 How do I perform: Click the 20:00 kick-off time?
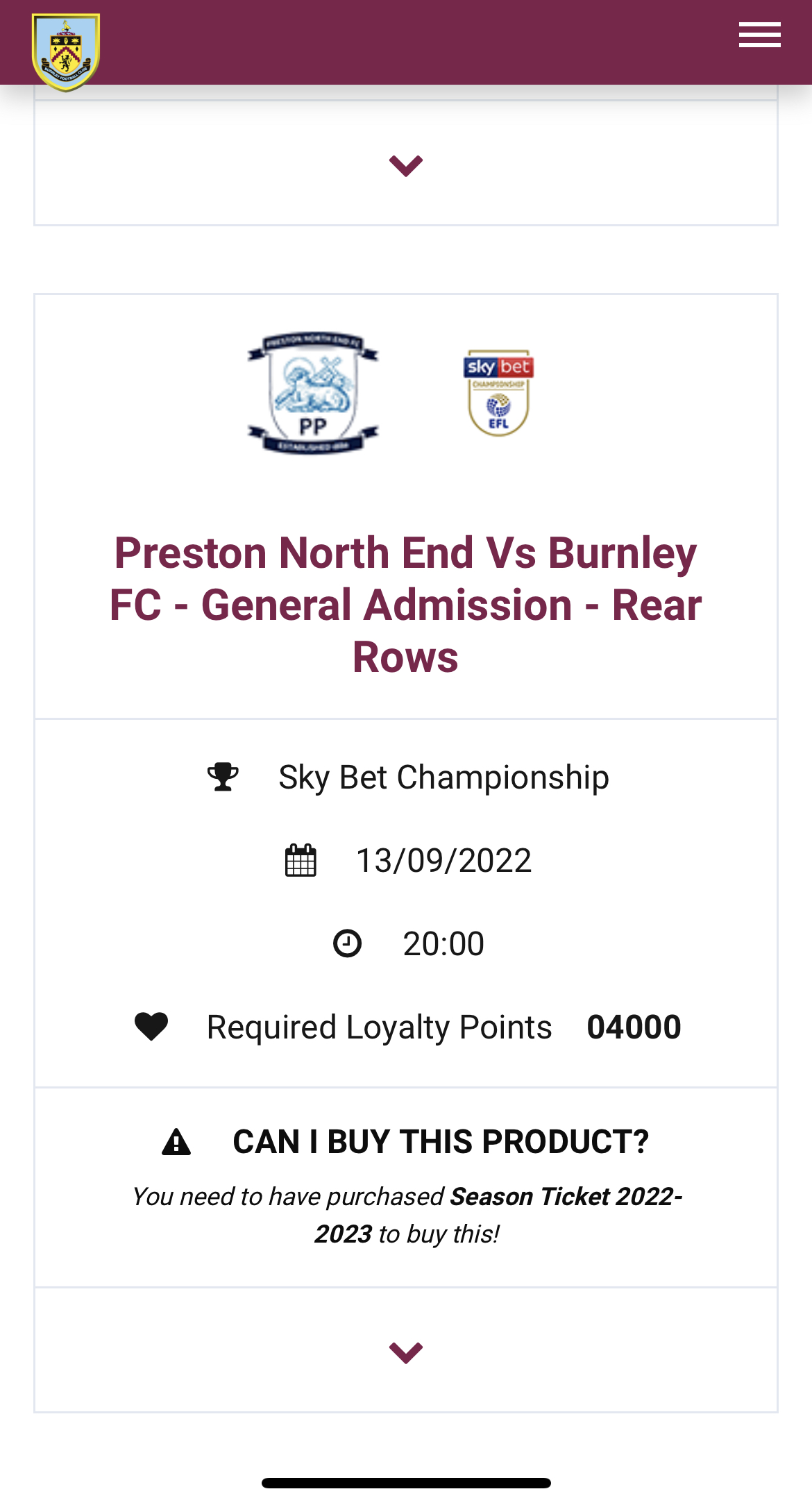coord(443,943)
